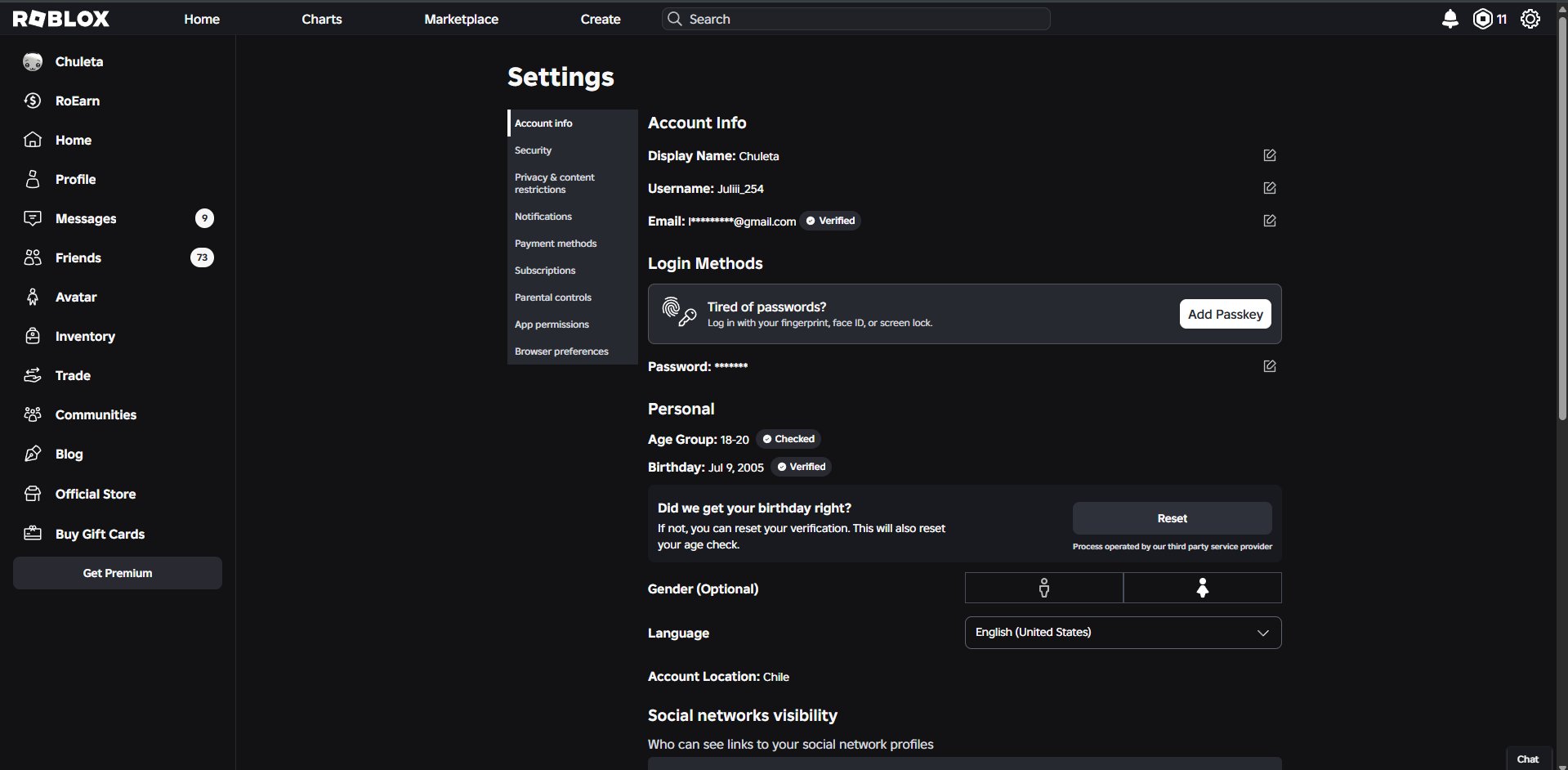Click the Age Group Checked badge
Screen dimensions: 1568x770
[x=788, y=439]
